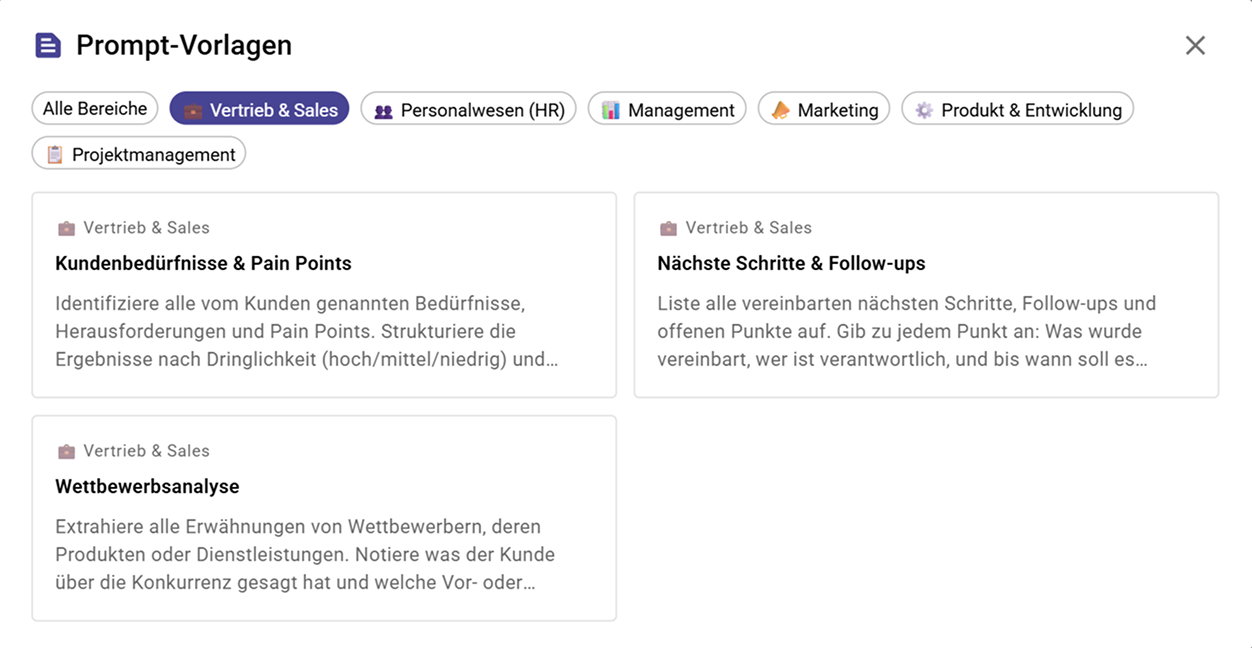Click the megaphone icon in Marketing chip

click(780, 110)
